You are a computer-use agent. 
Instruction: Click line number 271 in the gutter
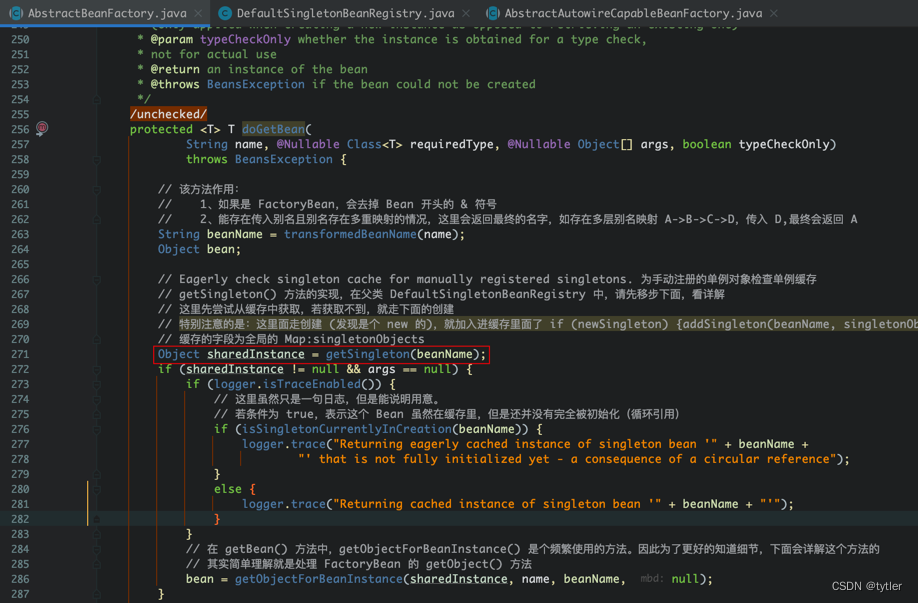pos(20,354)
